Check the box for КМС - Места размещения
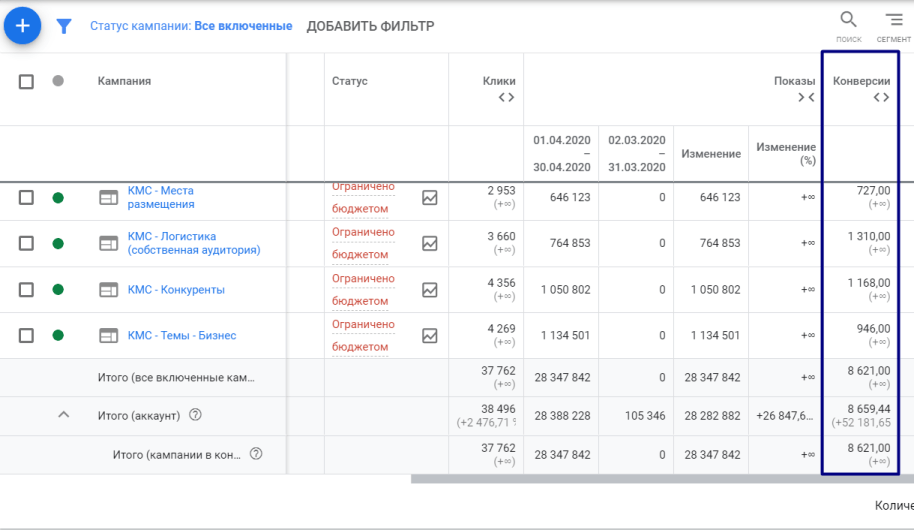Image resolution: width=914 pixels, height=530 pixels. 27,198
